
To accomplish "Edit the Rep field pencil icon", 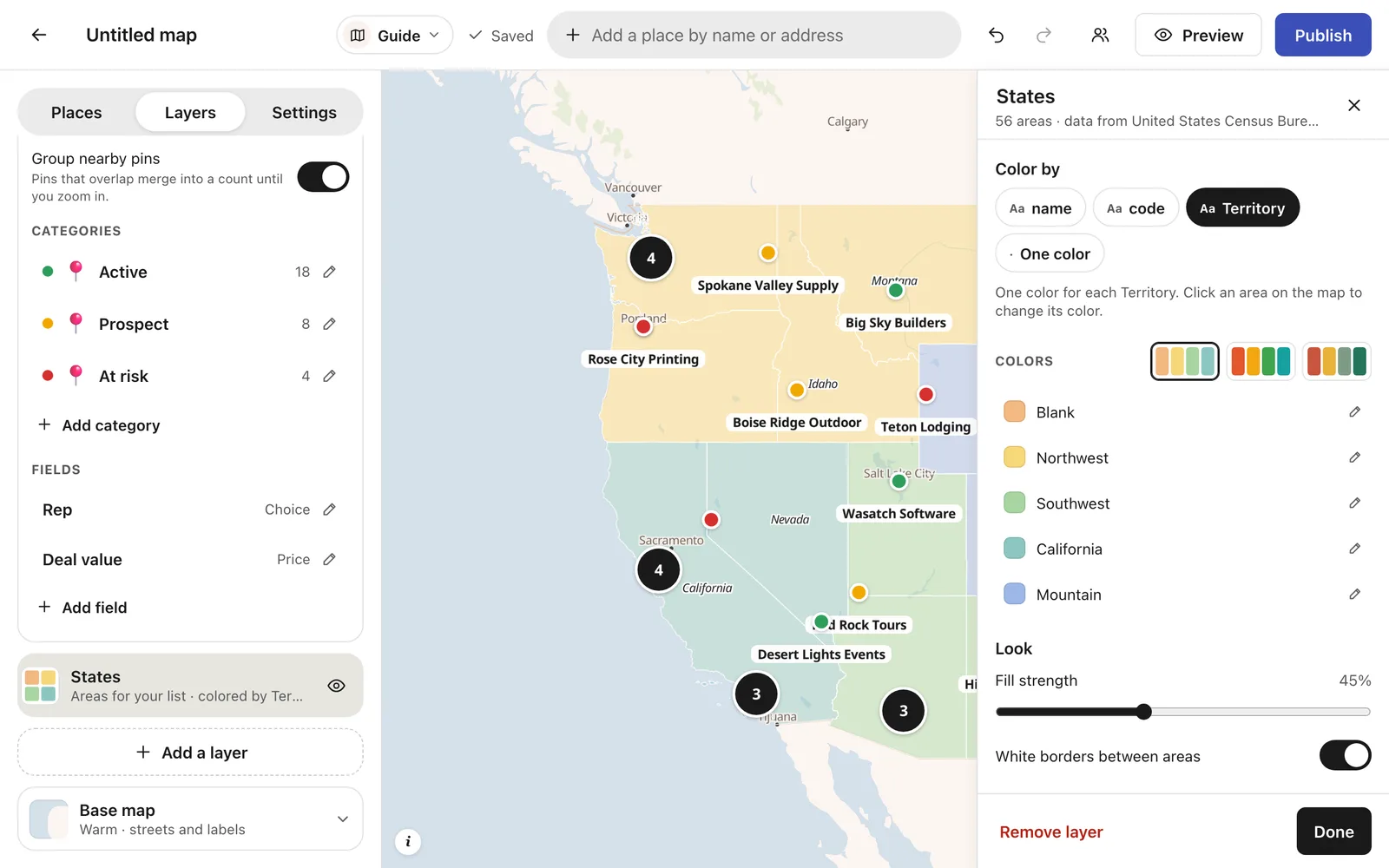I will tap(329, 510).
